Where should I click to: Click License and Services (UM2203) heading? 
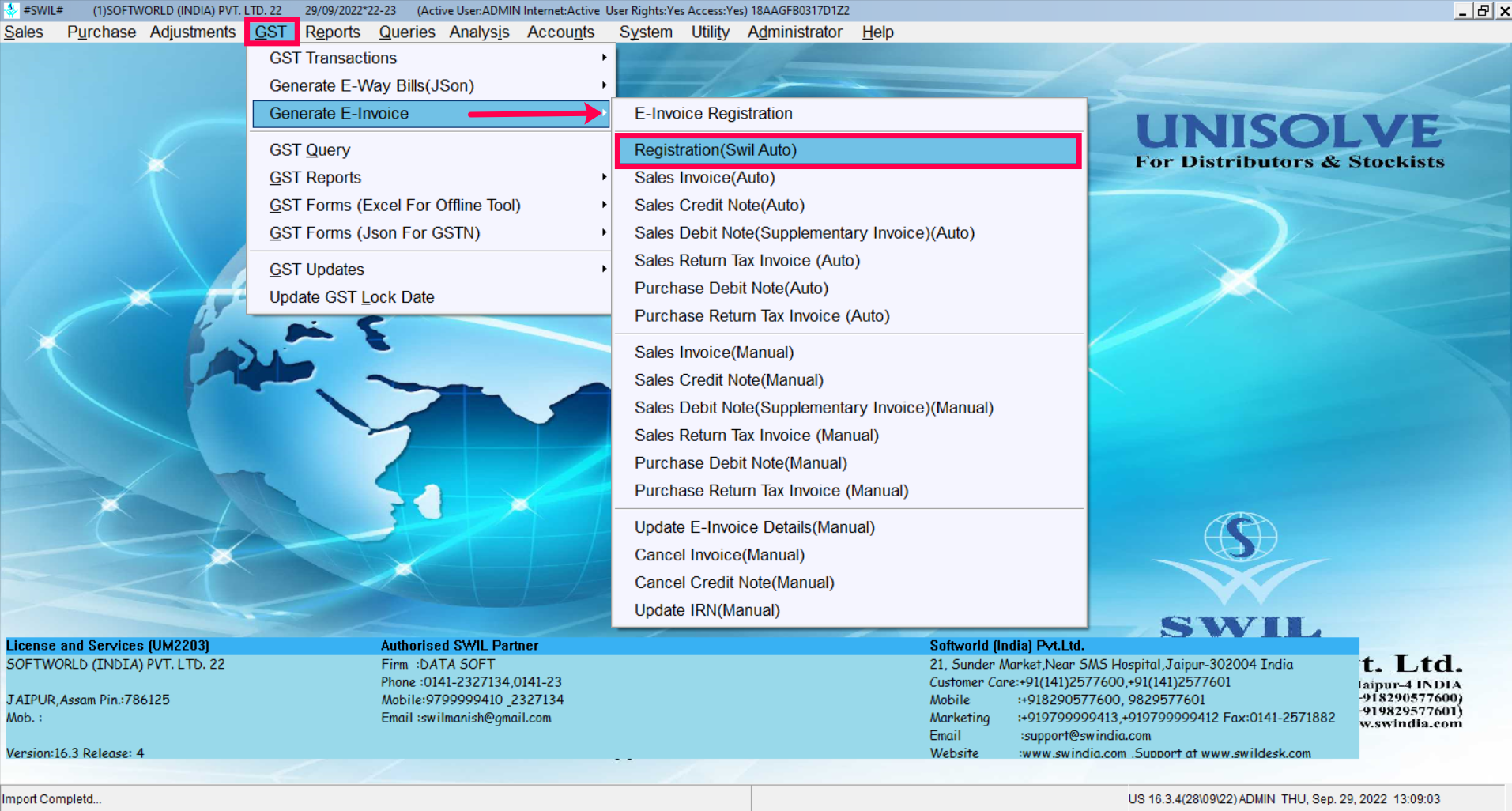107,645
